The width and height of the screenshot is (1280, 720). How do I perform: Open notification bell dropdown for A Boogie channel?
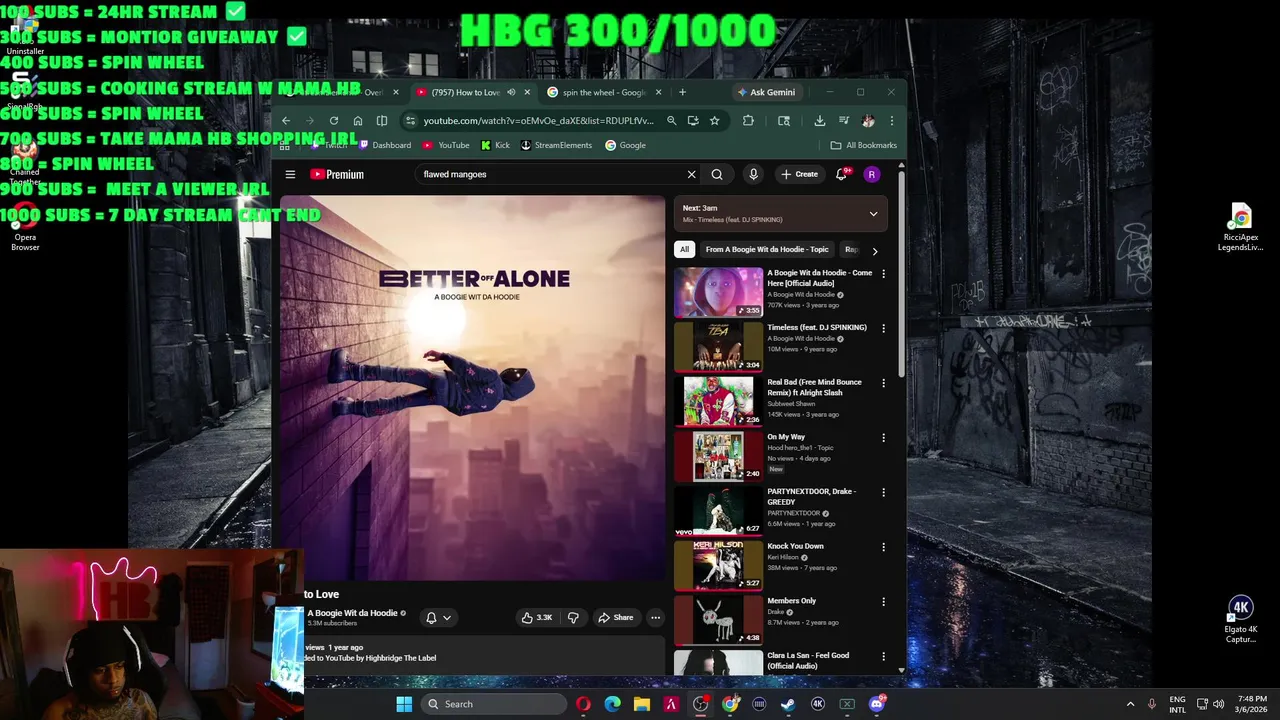click(438, 617)
